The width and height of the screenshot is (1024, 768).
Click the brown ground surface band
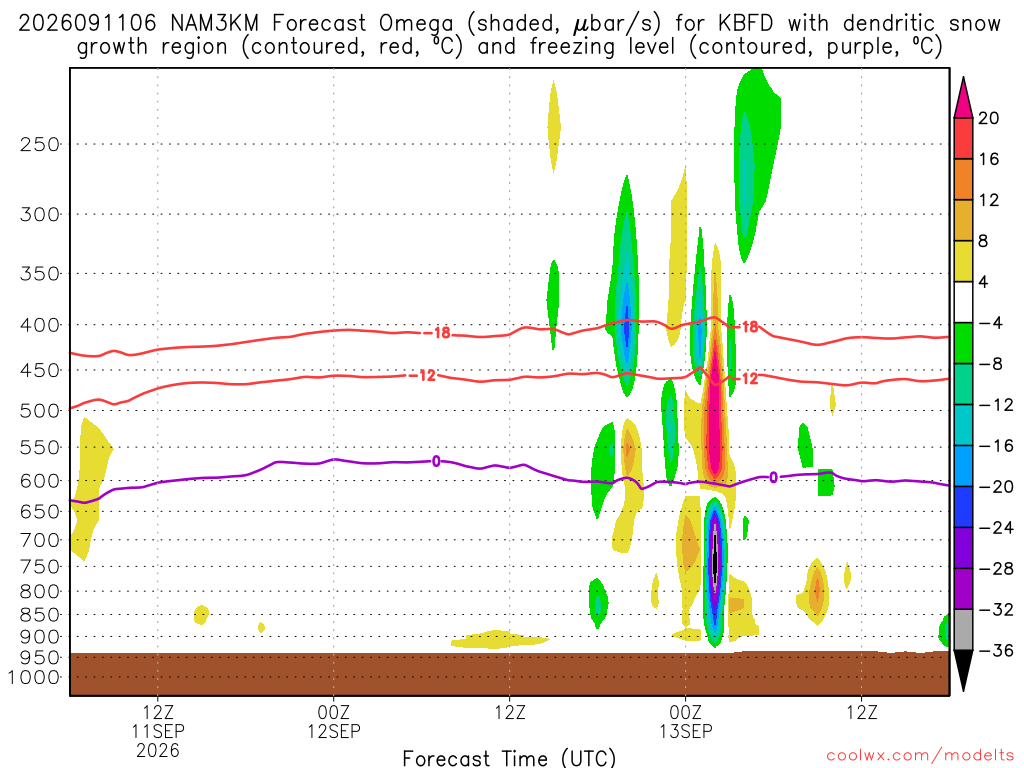tap(509, 673)
